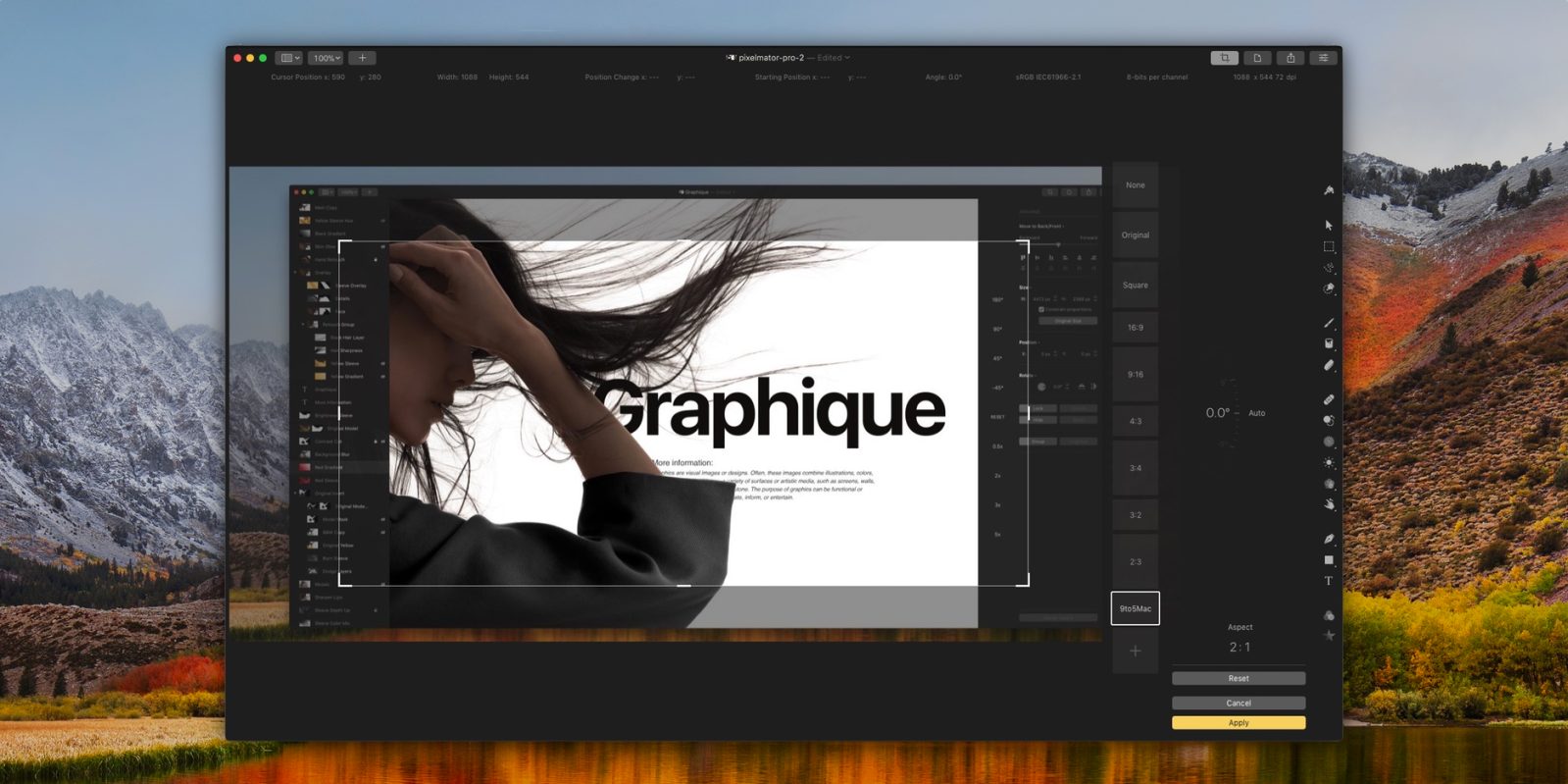Toggle the Crop tool in title toolbar
This screenshot has width=1568, height=784.
coord(1224,58)
